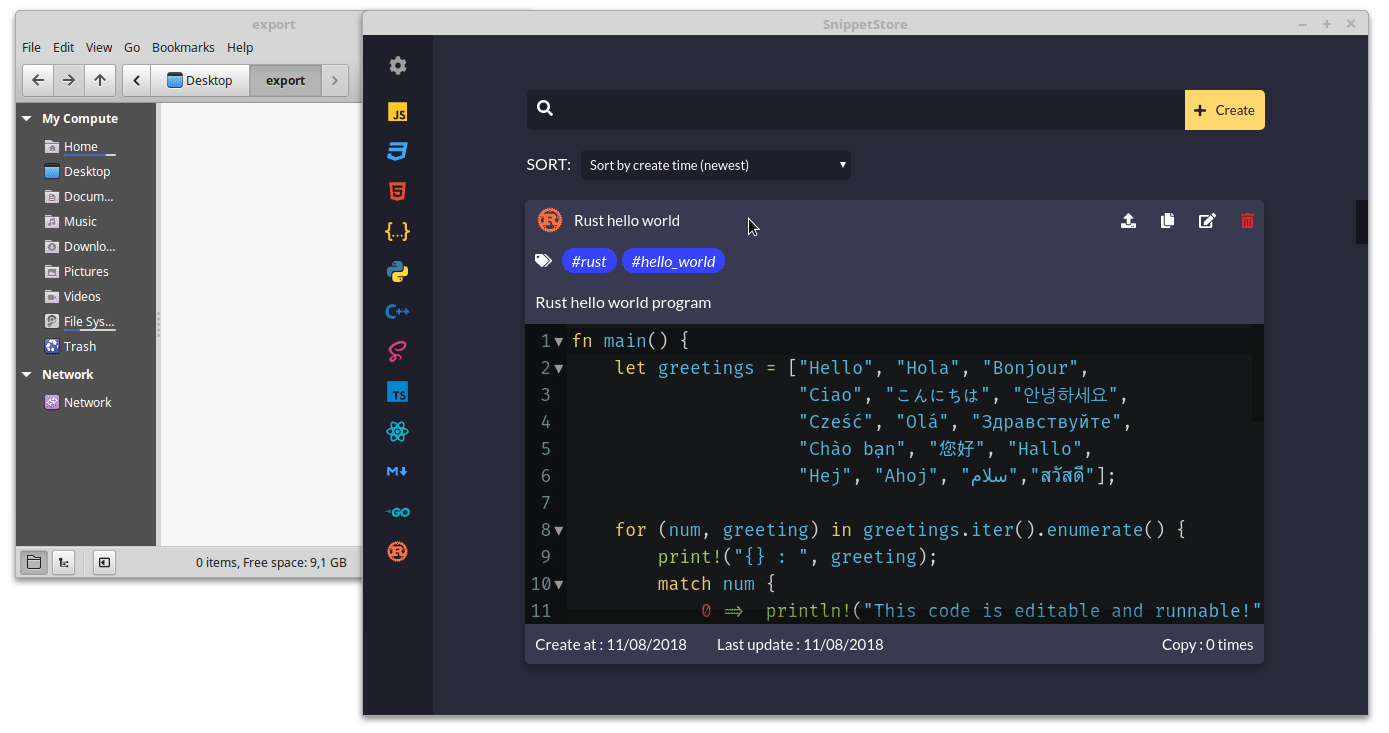Viewport: 1389px width, 733px height.
Task: Create a new snippet
Action: [x=1225, y=110]
